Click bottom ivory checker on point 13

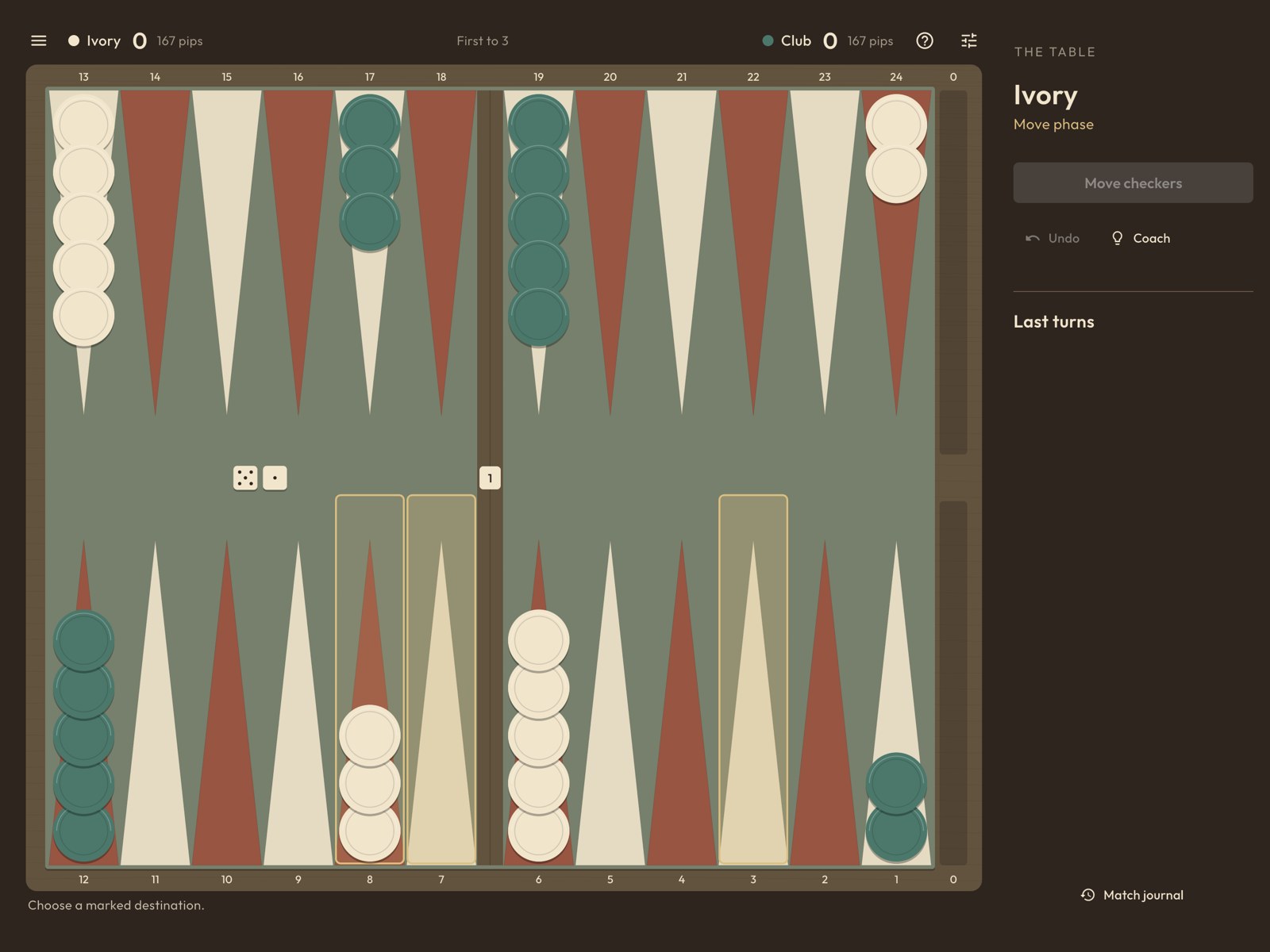[x=83, y=315]
